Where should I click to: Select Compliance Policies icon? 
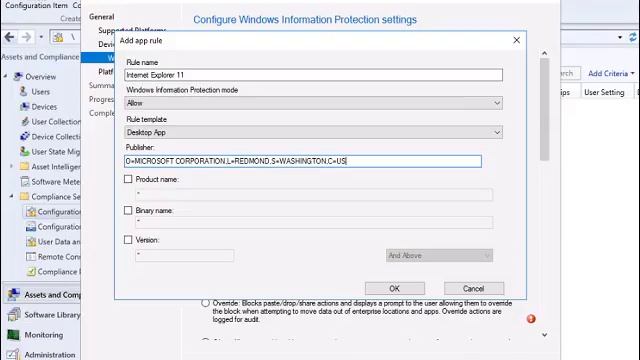[31, 271]
